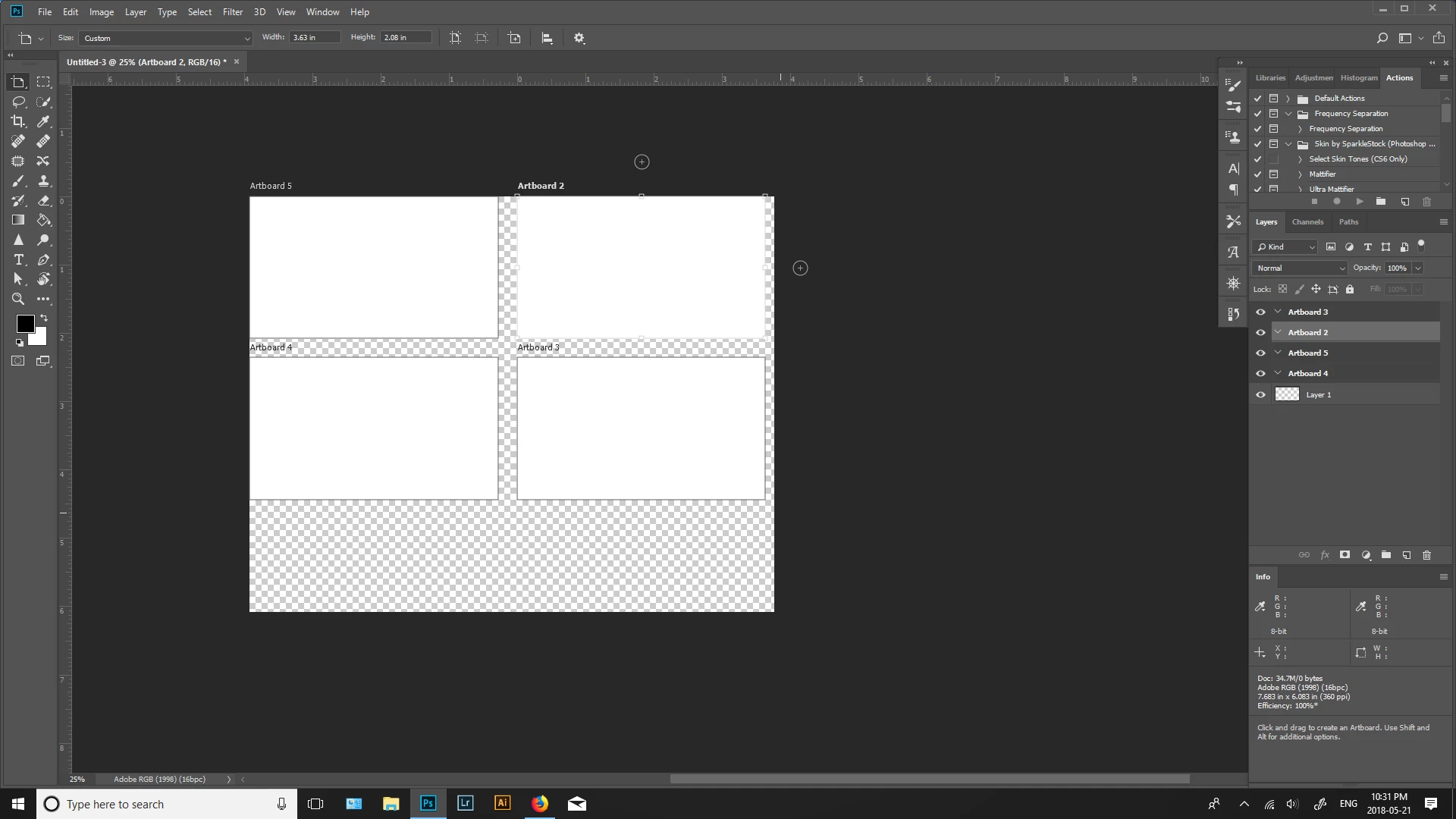1456x819 pixels.
Task: Toggle visibility of Layer 1
Action: [x=1260, y=394]
